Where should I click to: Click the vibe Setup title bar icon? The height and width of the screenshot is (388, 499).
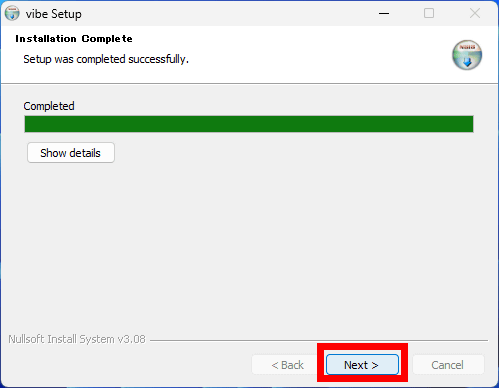(x=12, y=13)
